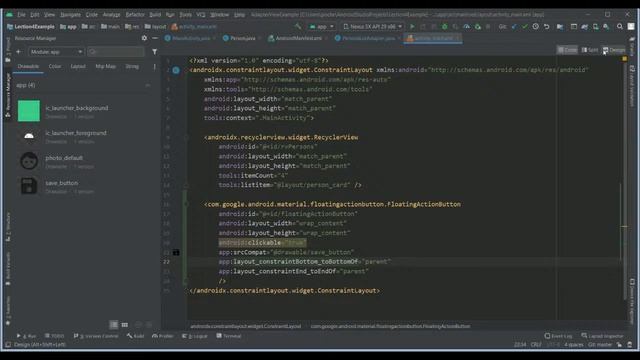Open the Search Everywhere magnifier icon
The image size is (640, 360).
click(620, 27)
